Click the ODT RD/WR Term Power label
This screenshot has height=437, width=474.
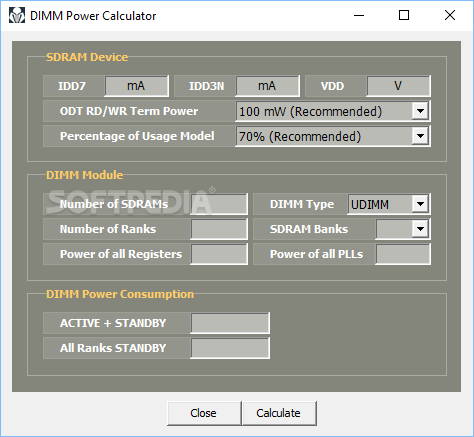129,111
